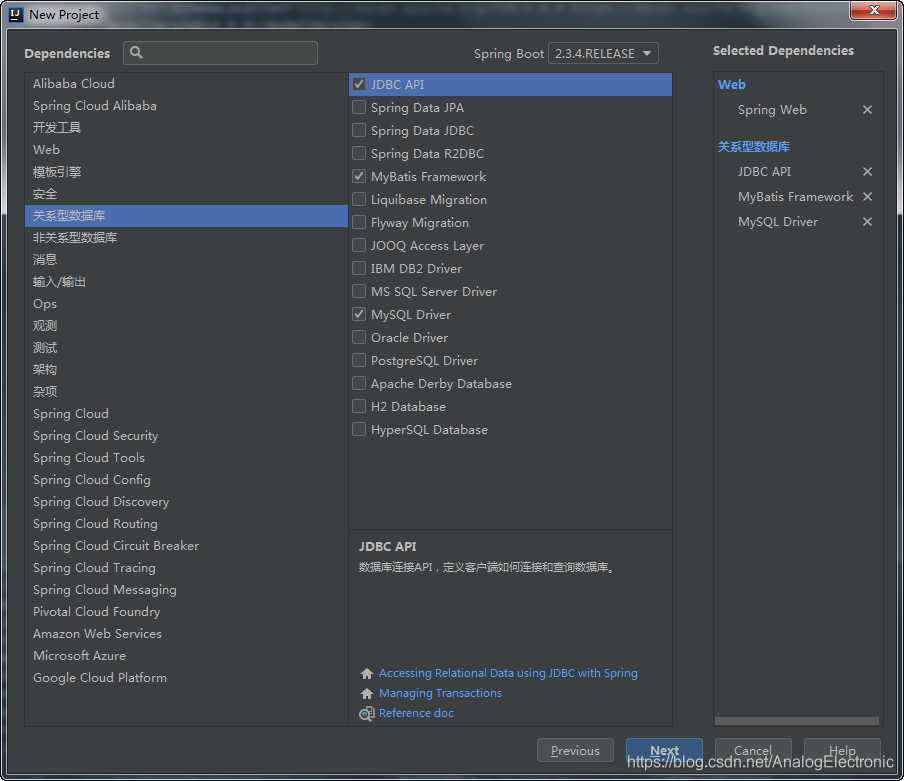Check IBM DB2 Driver
The width and height of the screenshot is (904, 781).
[x=359, y=269]
